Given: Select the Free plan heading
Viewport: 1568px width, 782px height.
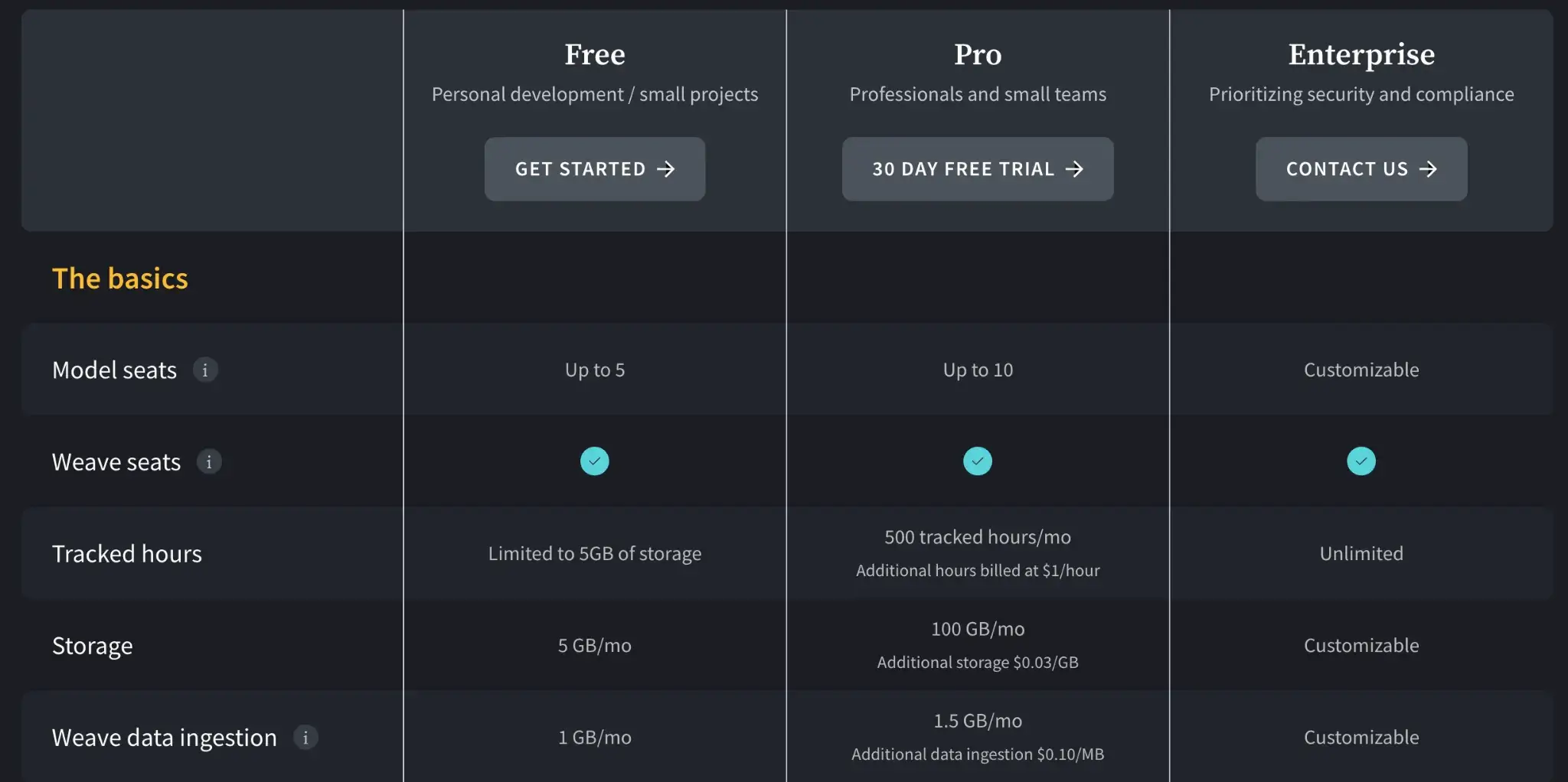Looking at the screenshot, I should tap(595, 54).
